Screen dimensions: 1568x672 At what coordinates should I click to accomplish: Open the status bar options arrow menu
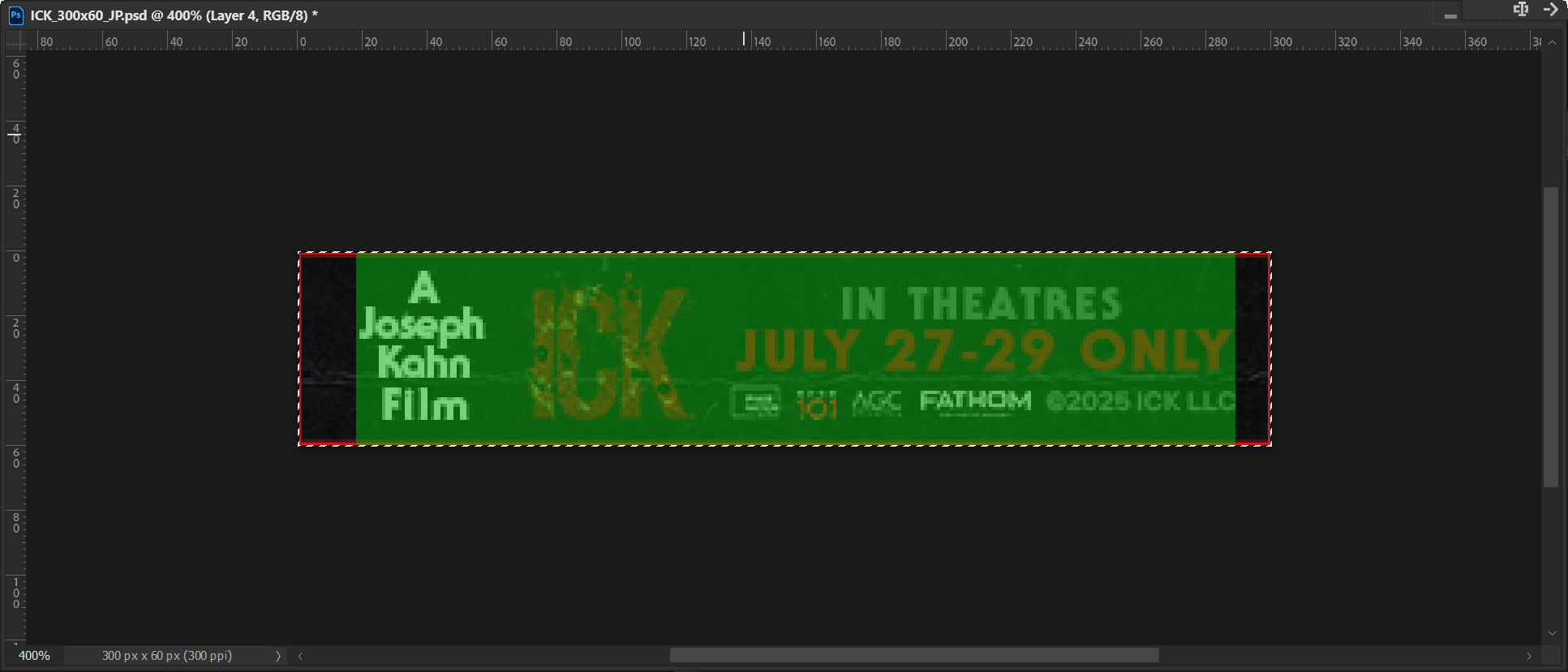tap(278, 656)
